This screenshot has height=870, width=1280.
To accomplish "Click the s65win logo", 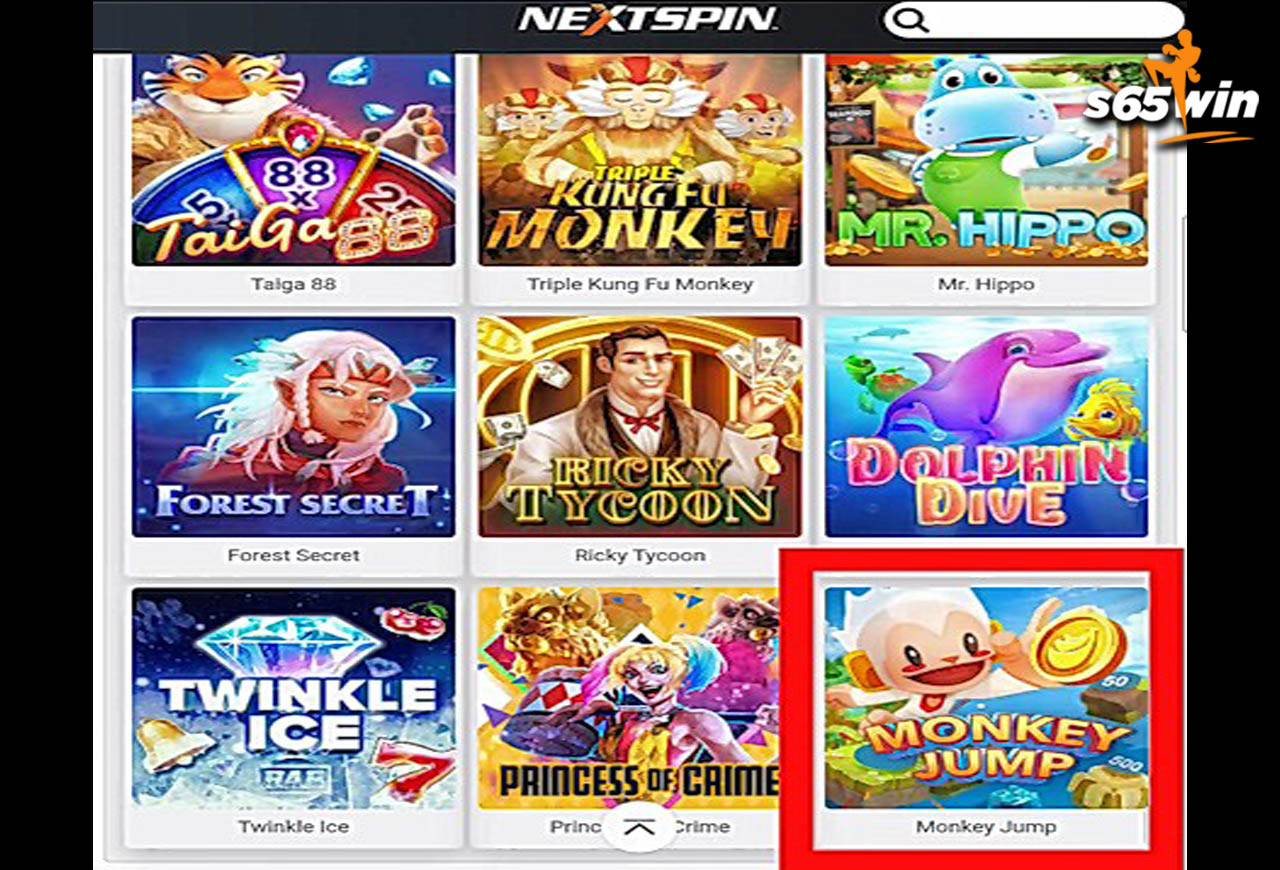I will pyautogui.click(x=1171, y=92).
